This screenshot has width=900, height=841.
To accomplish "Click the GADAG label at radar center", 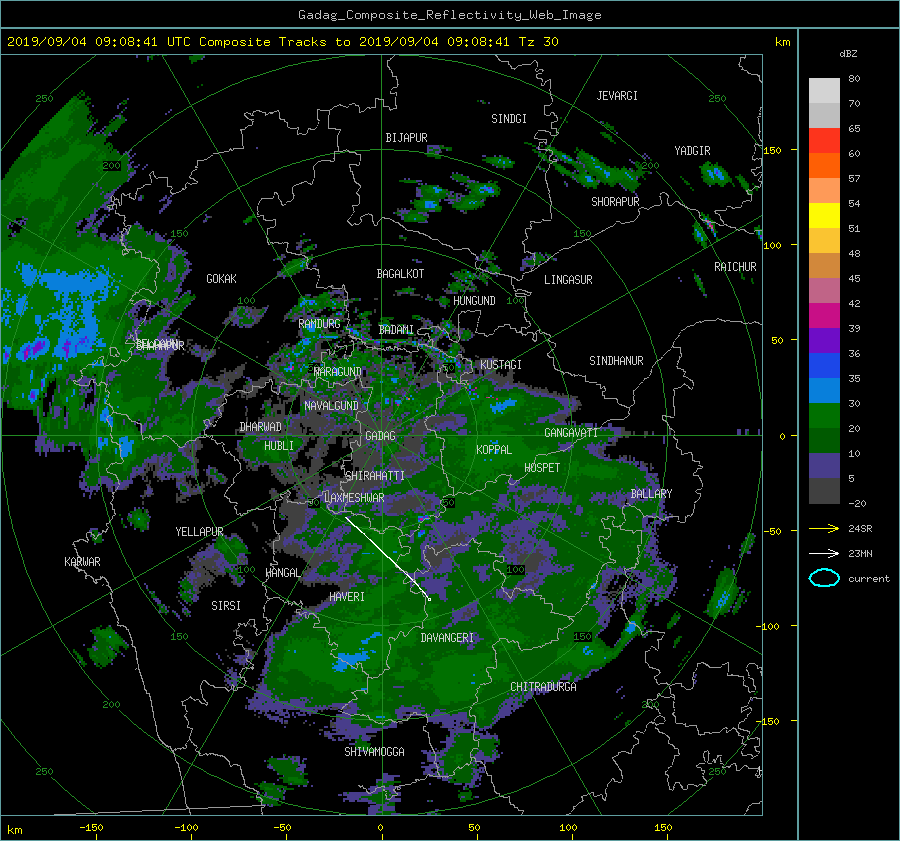I will pos(381,436).
